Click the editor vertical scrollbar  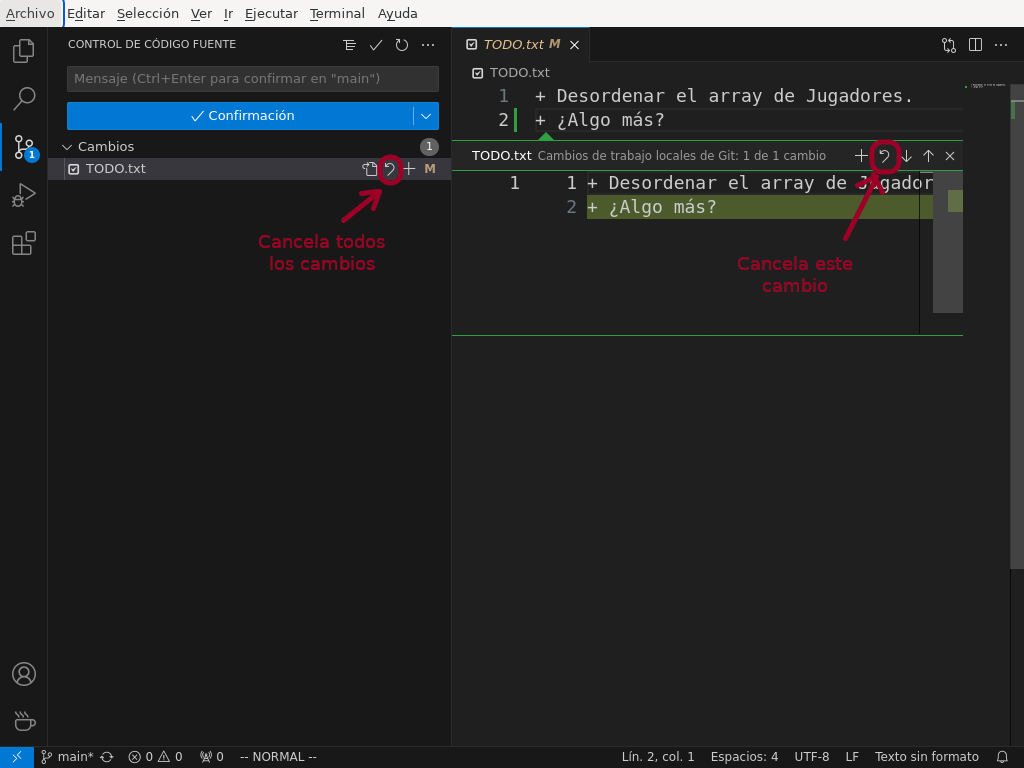coord(1017,327)
